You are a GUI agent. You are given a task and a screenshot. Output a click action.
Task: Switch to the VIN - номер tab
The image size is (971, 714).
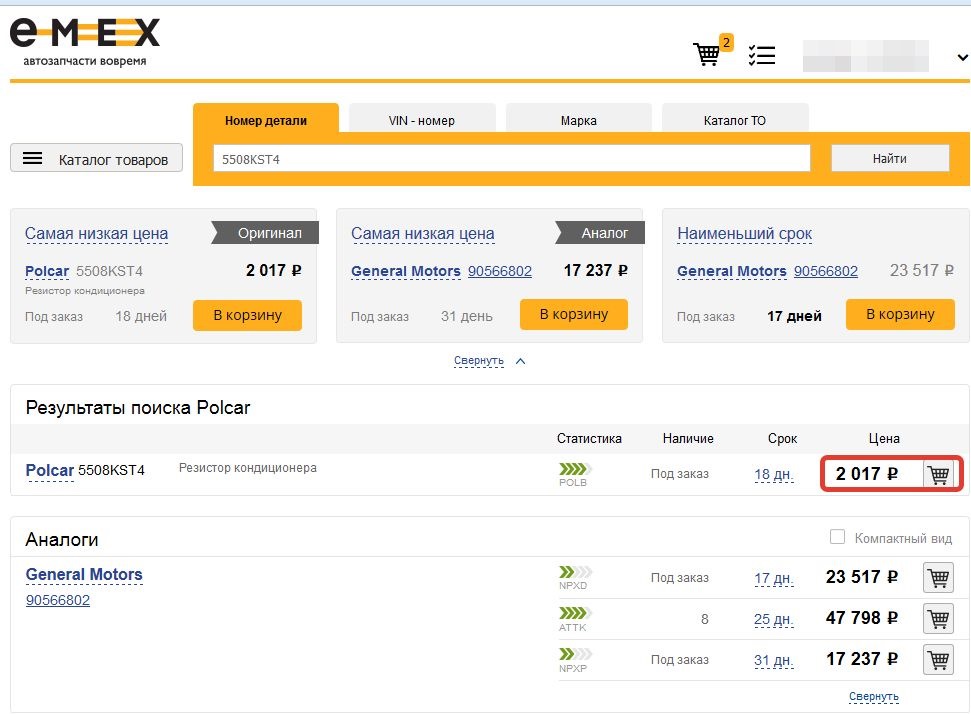pos(422,120)
